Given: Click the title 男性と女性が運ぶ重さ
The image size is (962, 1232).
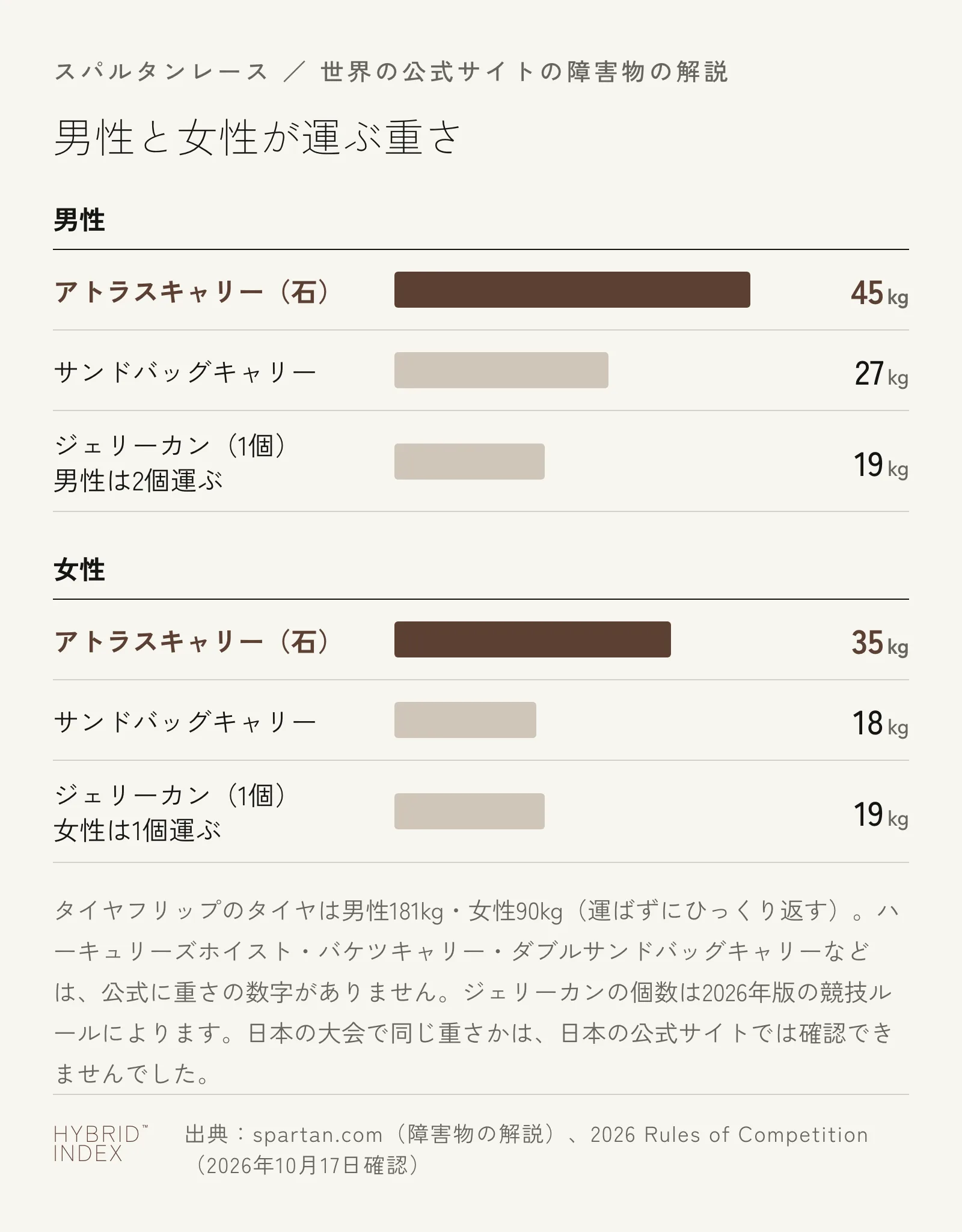Looking at the screenshot, I should point(257,138).
